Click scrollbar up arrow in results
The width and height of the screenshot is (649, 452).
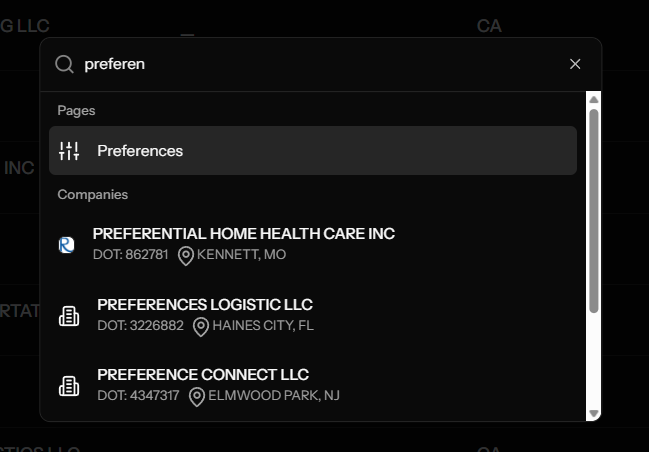tap(593, 100)
